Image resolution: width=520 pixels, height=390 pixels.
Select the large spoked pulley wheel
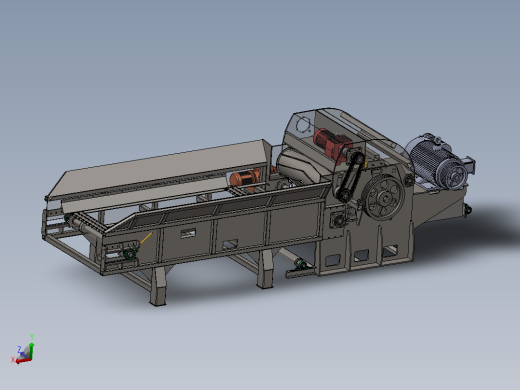[x=383, y=198]
